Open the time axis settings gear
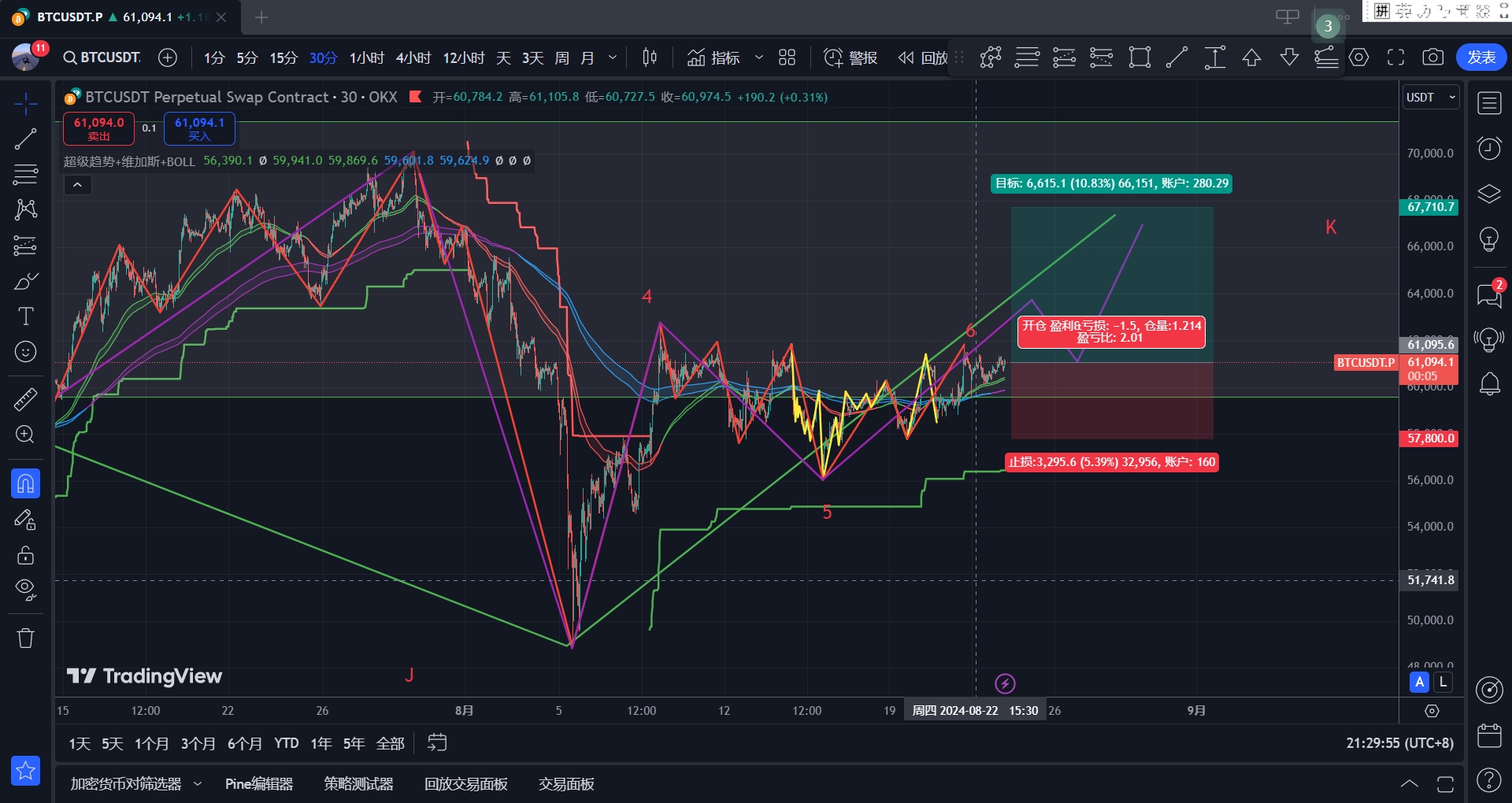Viewport: 1512px width, 803px height. (1432, 711)
